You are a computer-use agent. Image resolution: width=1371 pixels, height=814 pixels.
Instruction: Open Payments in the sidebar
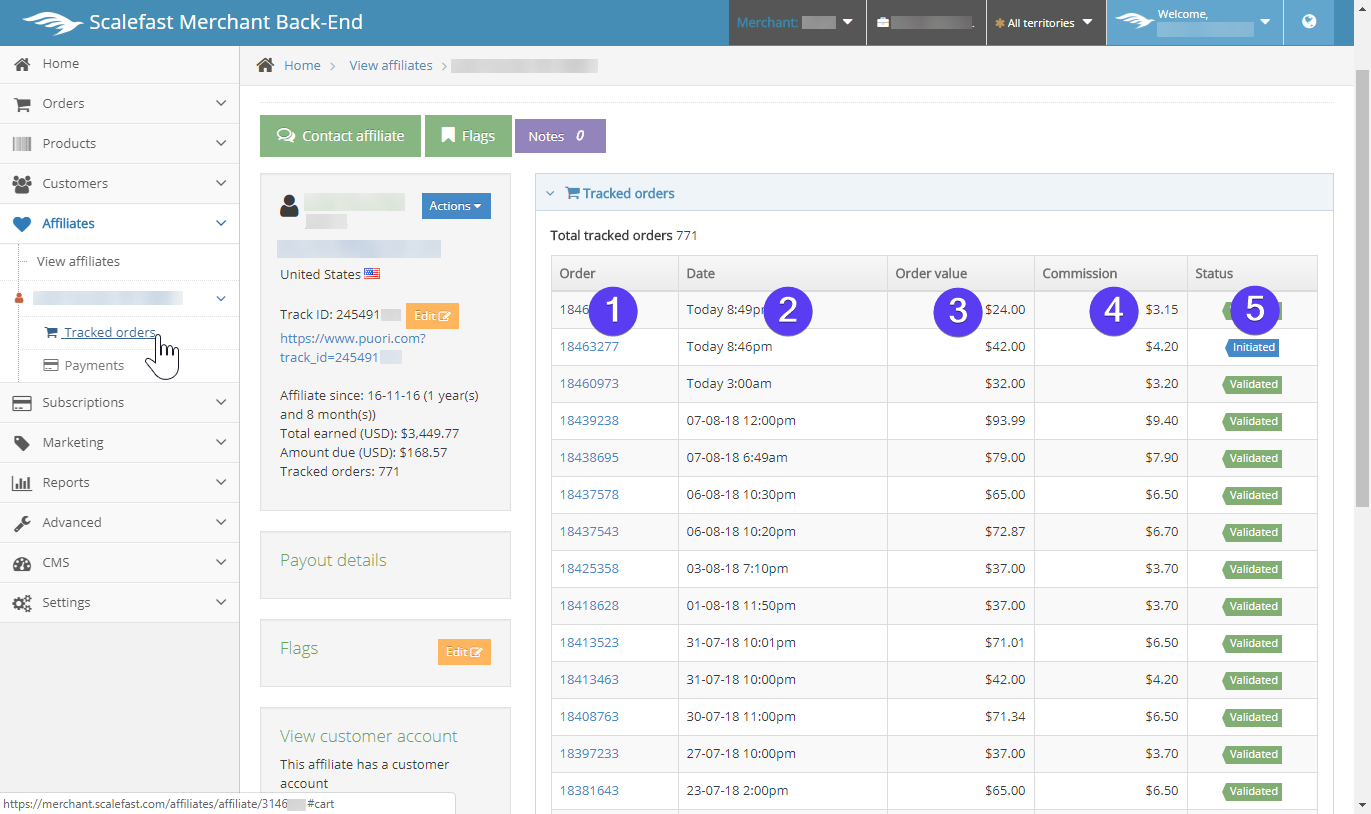pyautogui.click(x=94, y=366)
